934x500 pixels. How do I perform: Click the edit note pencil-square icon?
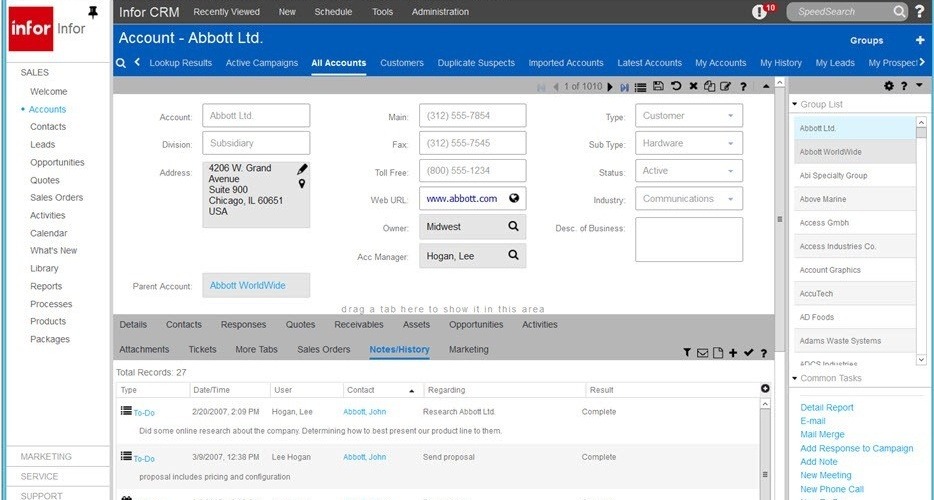[726, 86]
